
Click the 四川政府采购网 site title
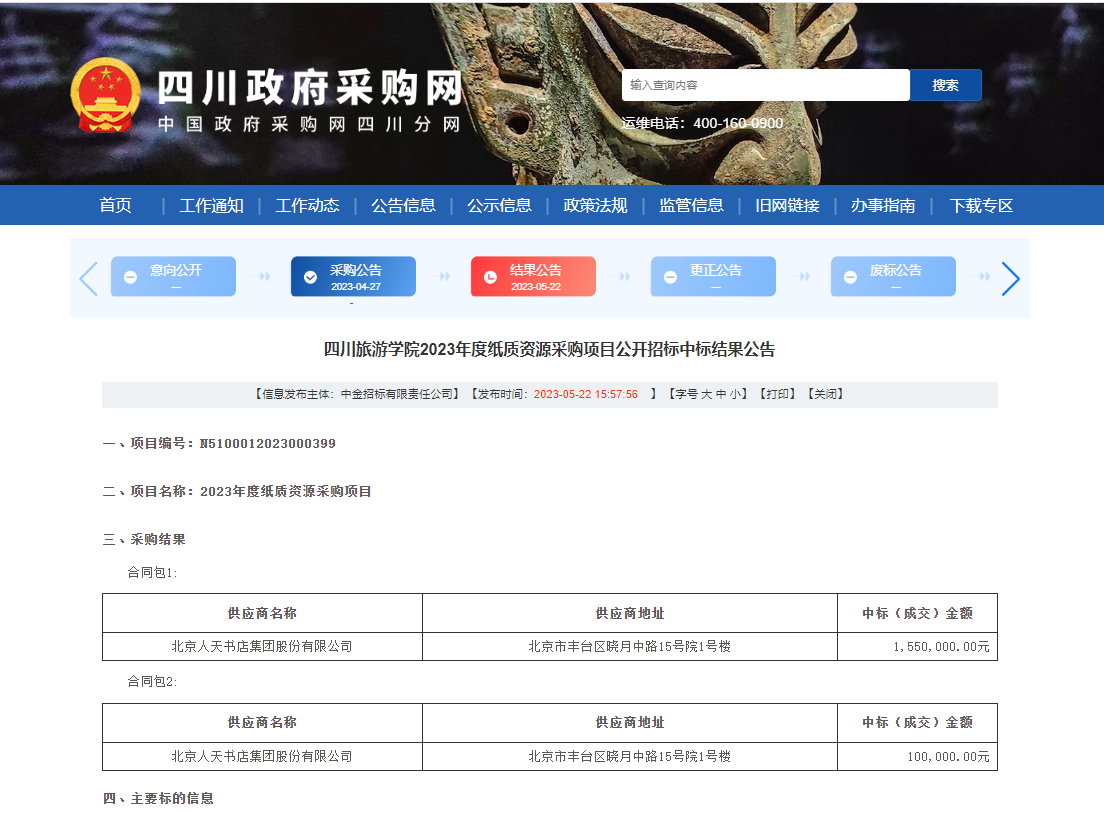[310, 88]
